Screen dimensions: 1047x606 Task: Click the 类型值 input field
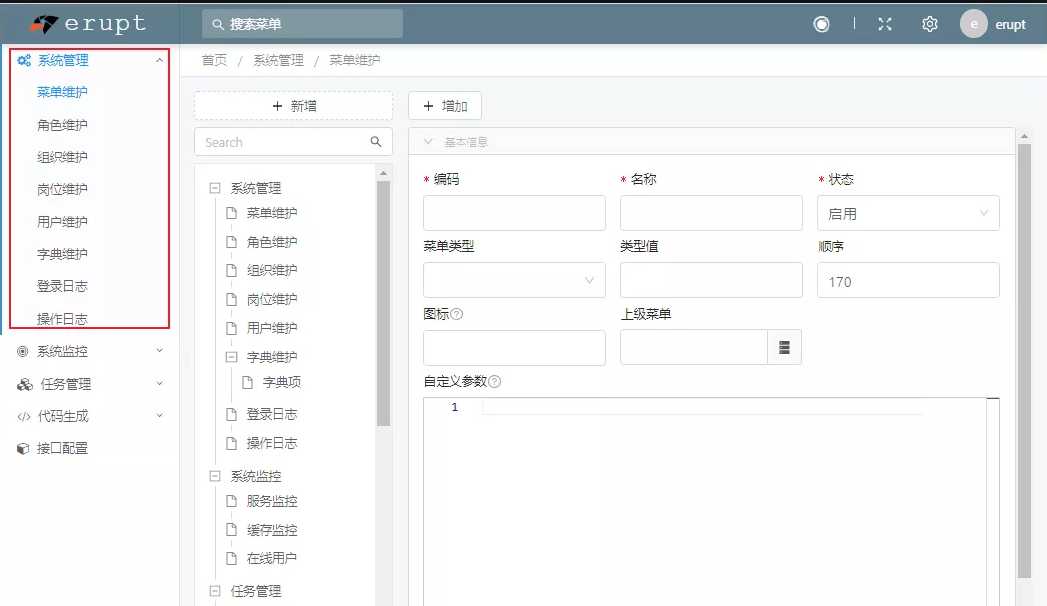tap(711, 280)
